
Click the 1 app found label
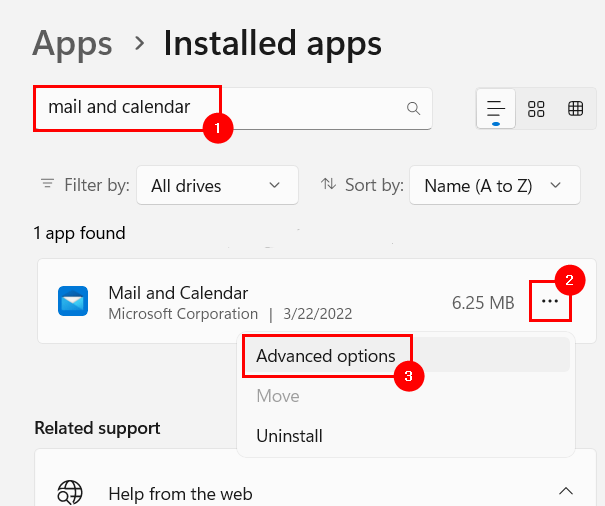[79, 234]
